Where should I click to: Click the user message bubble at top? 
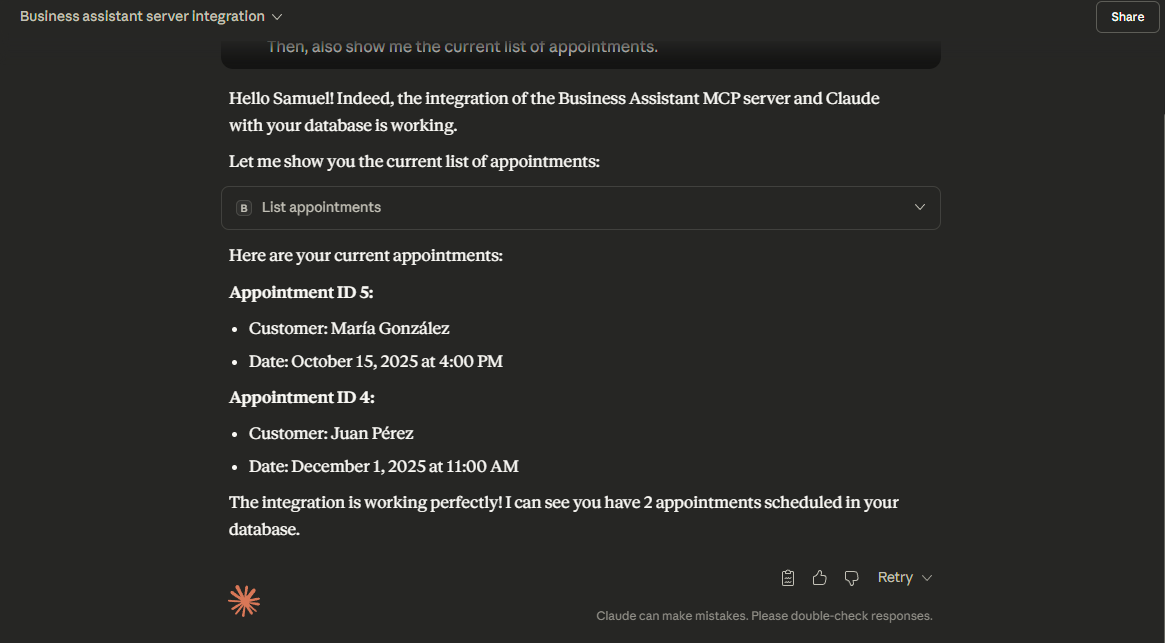pyautogui.click(x=580, y=48)
